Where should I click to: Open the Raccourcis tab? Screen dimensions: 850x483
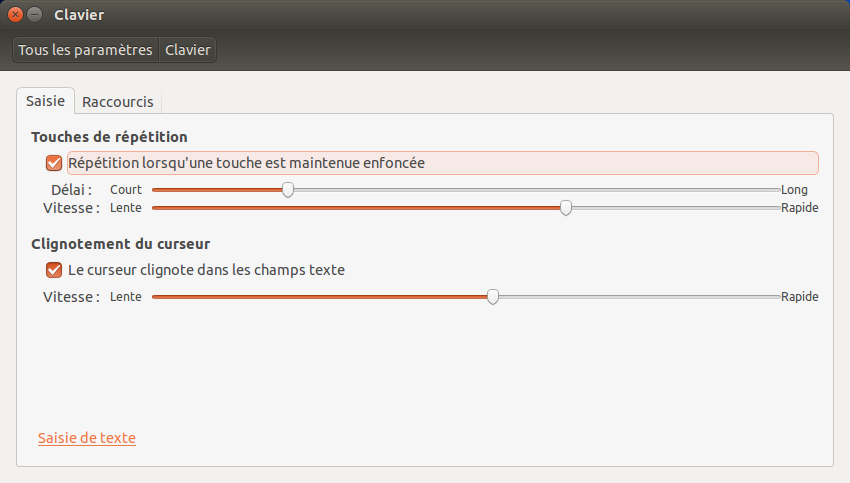point(118,102)
